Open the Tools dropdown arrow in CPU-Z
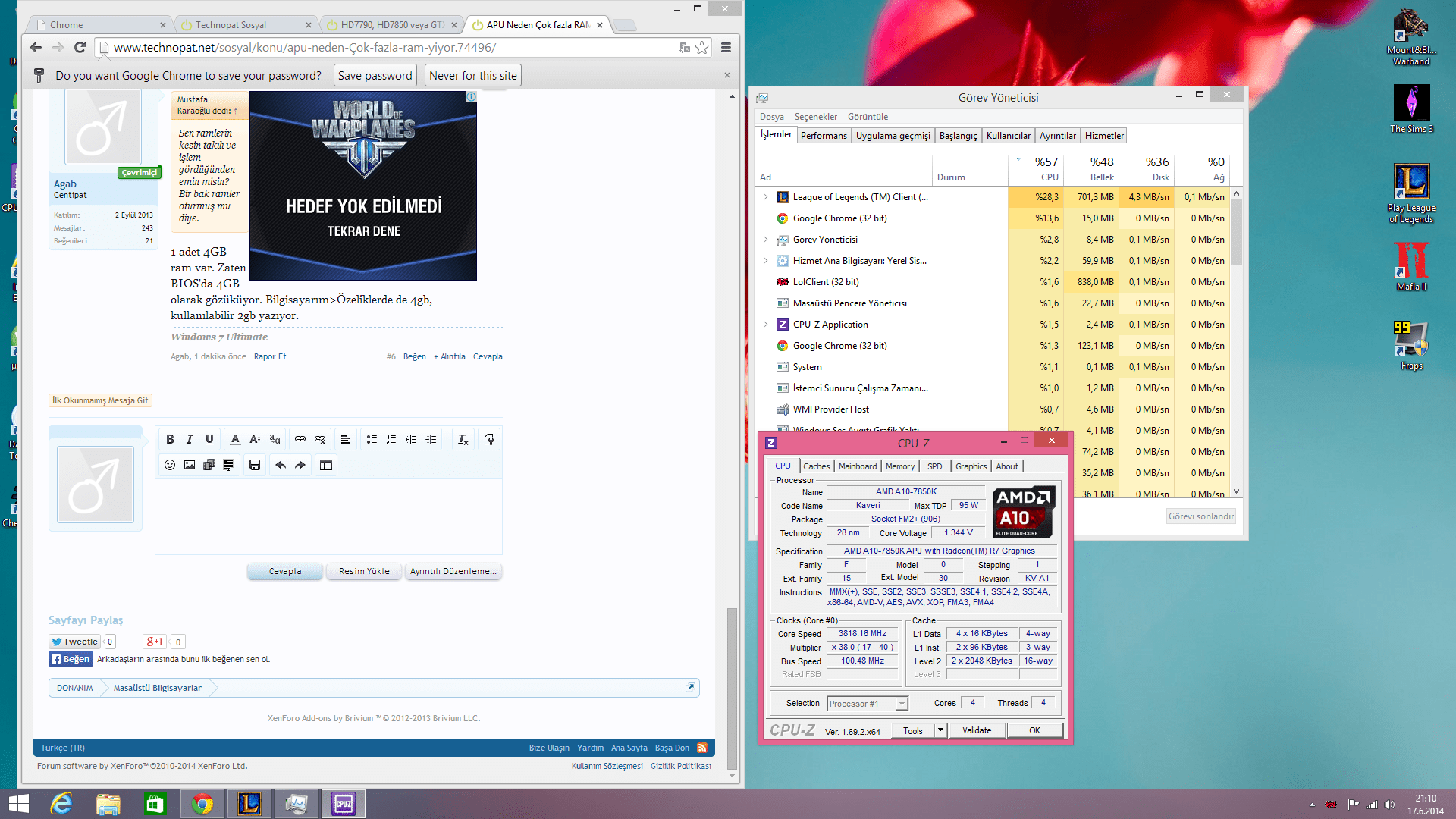The height and width of the screenshot is (819, 1456). pyautogui.click(x=940, y=730)
